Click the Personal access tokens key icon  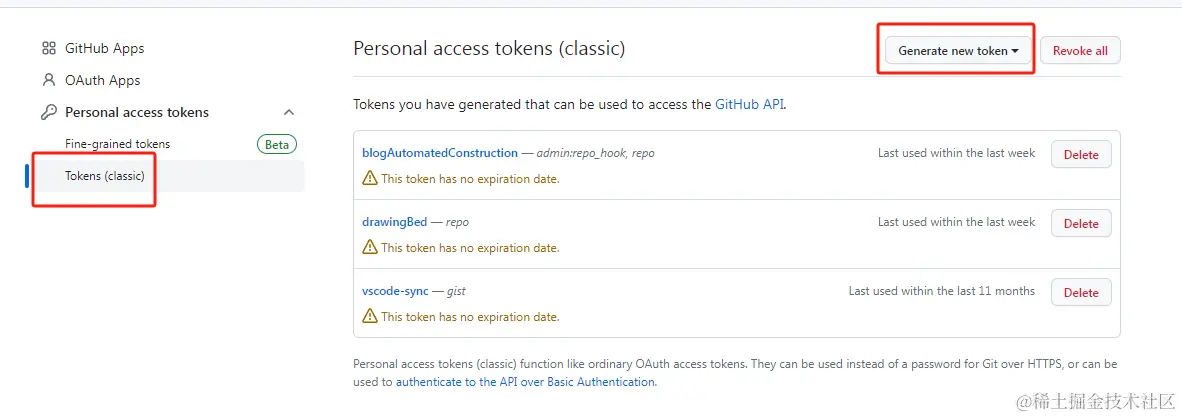click(x=48, y=112)
